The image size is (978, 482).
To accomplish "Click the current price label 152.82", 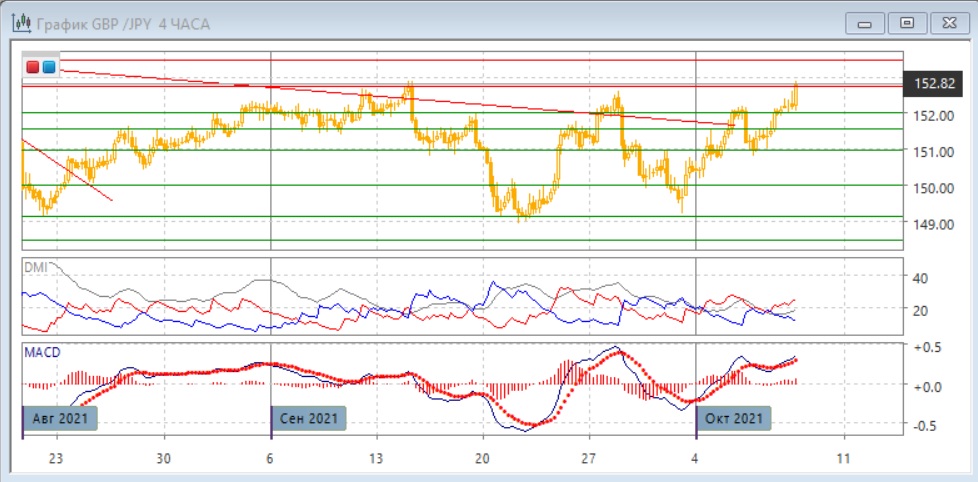I will click(934, 84).
